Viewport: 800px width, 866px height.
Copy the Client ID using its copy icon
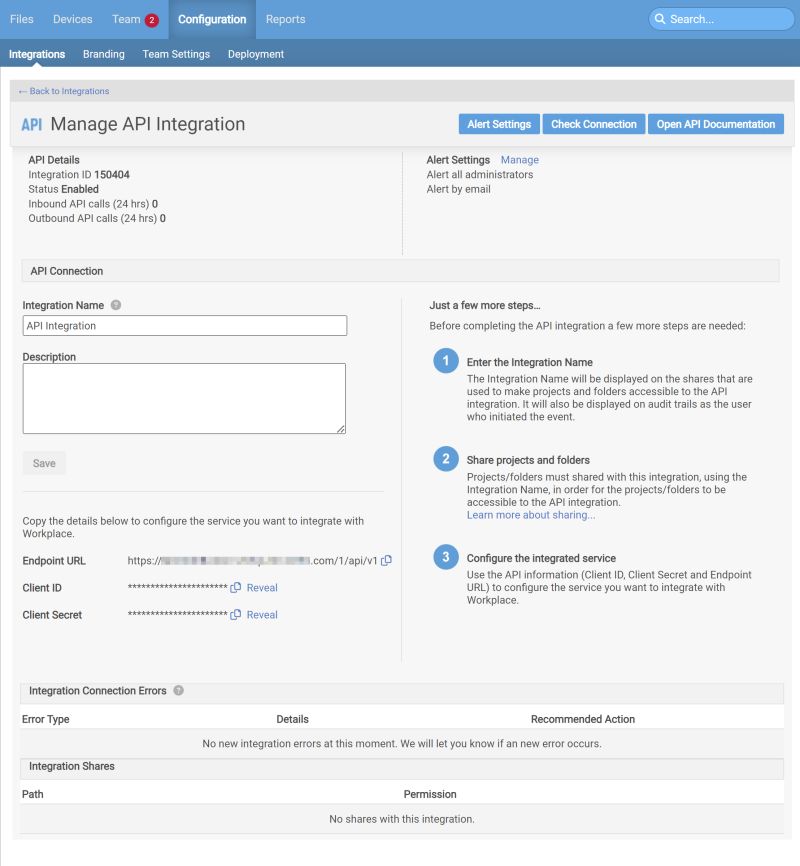click(237, 588)
